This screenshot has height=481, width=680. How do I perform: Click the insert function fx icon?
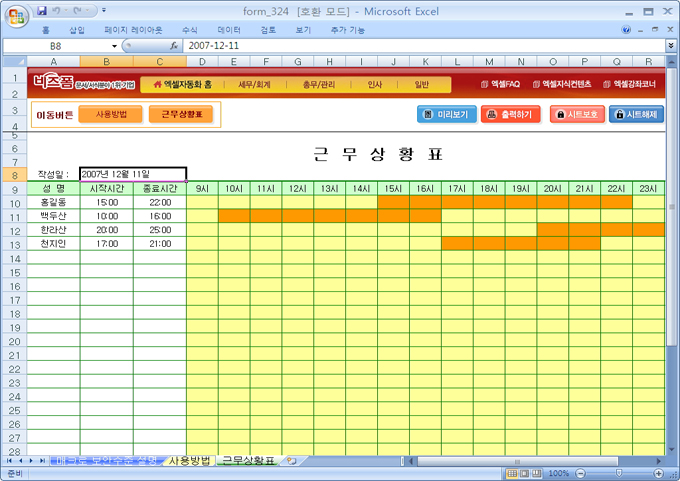(173, 46)
